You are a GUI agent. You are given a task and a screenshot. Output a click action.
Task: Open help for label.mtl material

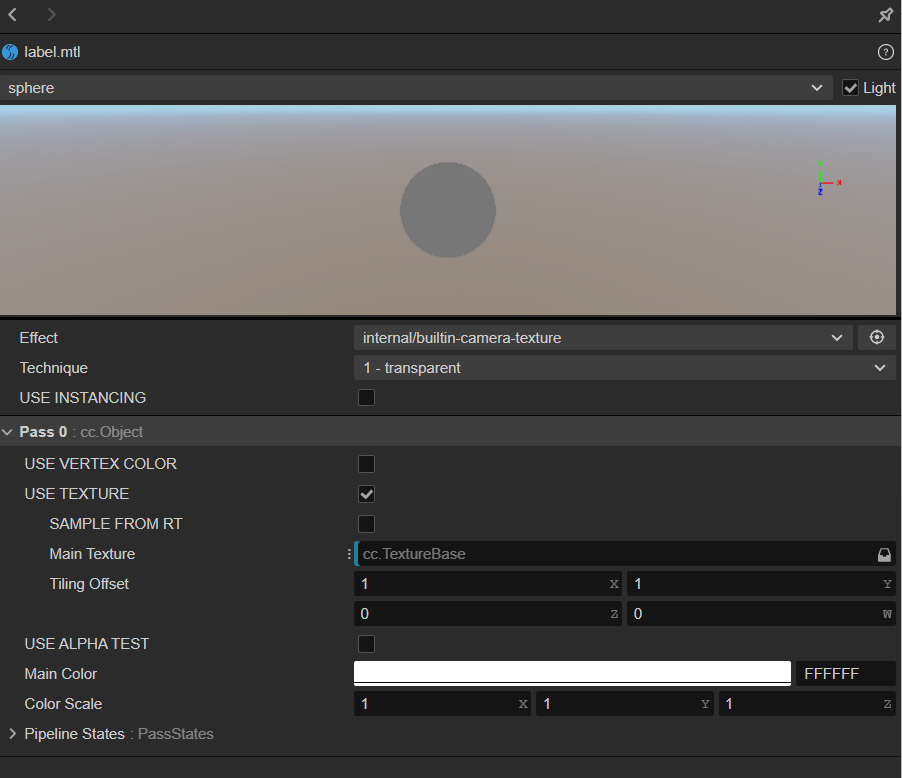pyautogui.click(x=885, y=52)
